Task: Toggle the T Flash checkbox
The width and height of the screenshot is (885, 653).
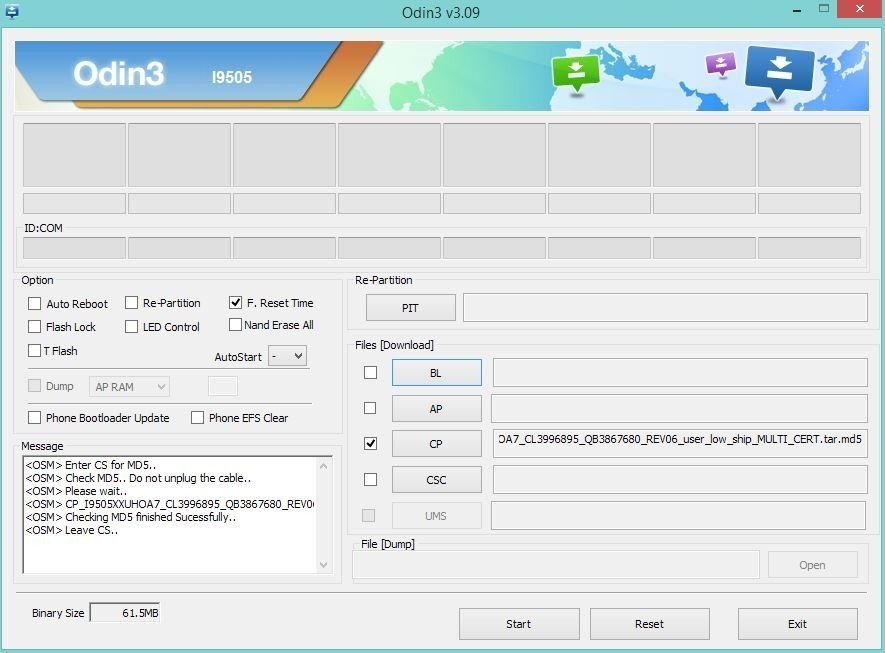Action: click(34, 350)
